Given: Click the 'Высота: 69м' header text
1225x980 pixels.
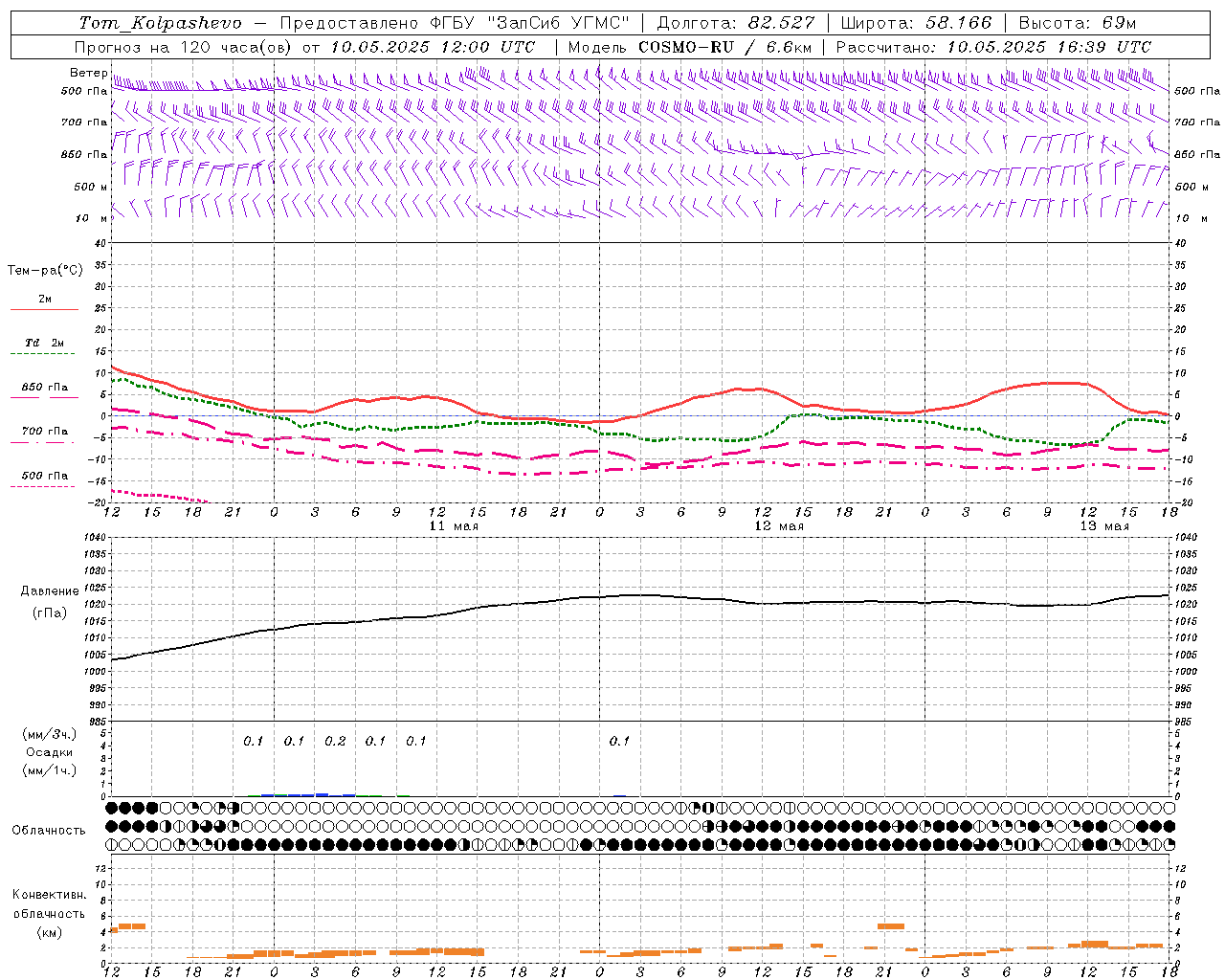Looking at the screenshot, I should pyautogui.click(x=1077, y=23).
